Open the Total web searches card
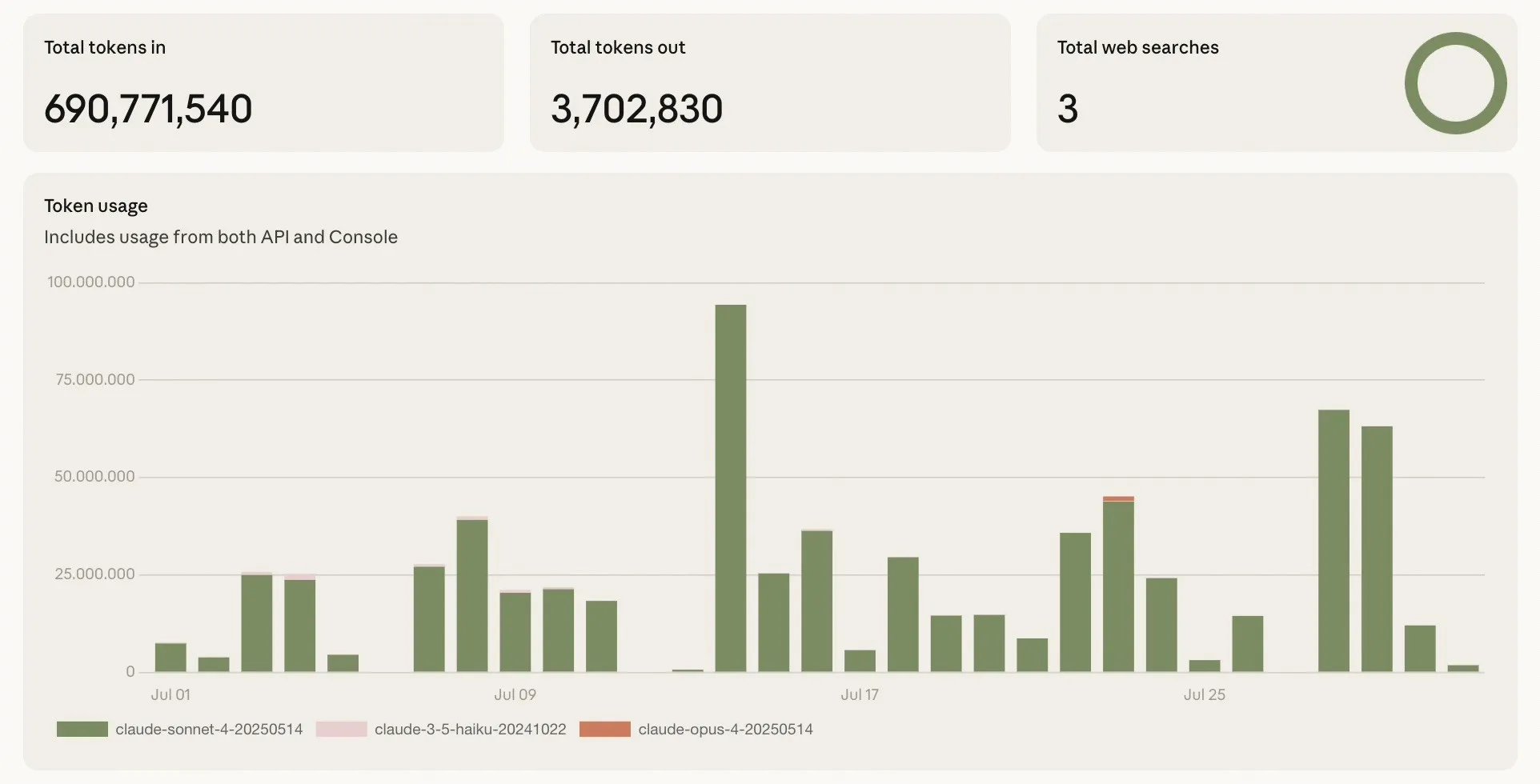This screenshot has width=1540, height=784. [x=1277, y=82]
